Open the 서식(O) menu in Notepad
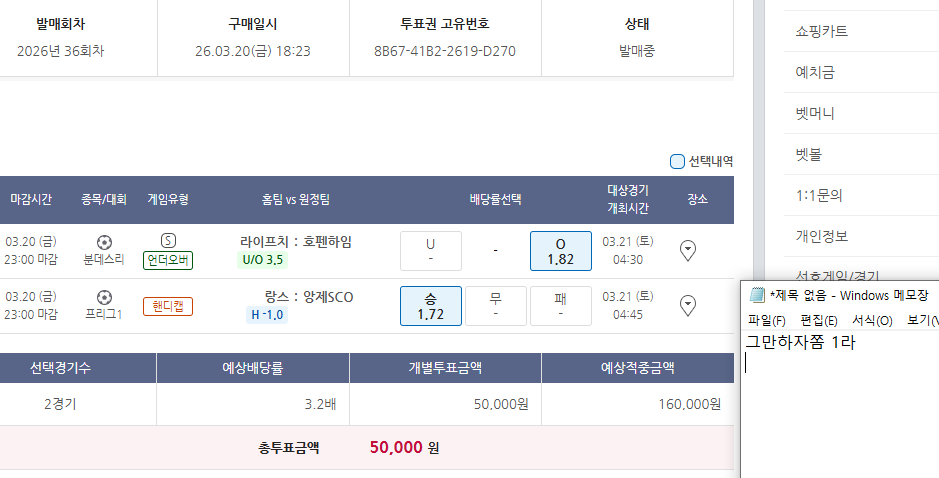 pyautogui.click(x=871, y=320)
